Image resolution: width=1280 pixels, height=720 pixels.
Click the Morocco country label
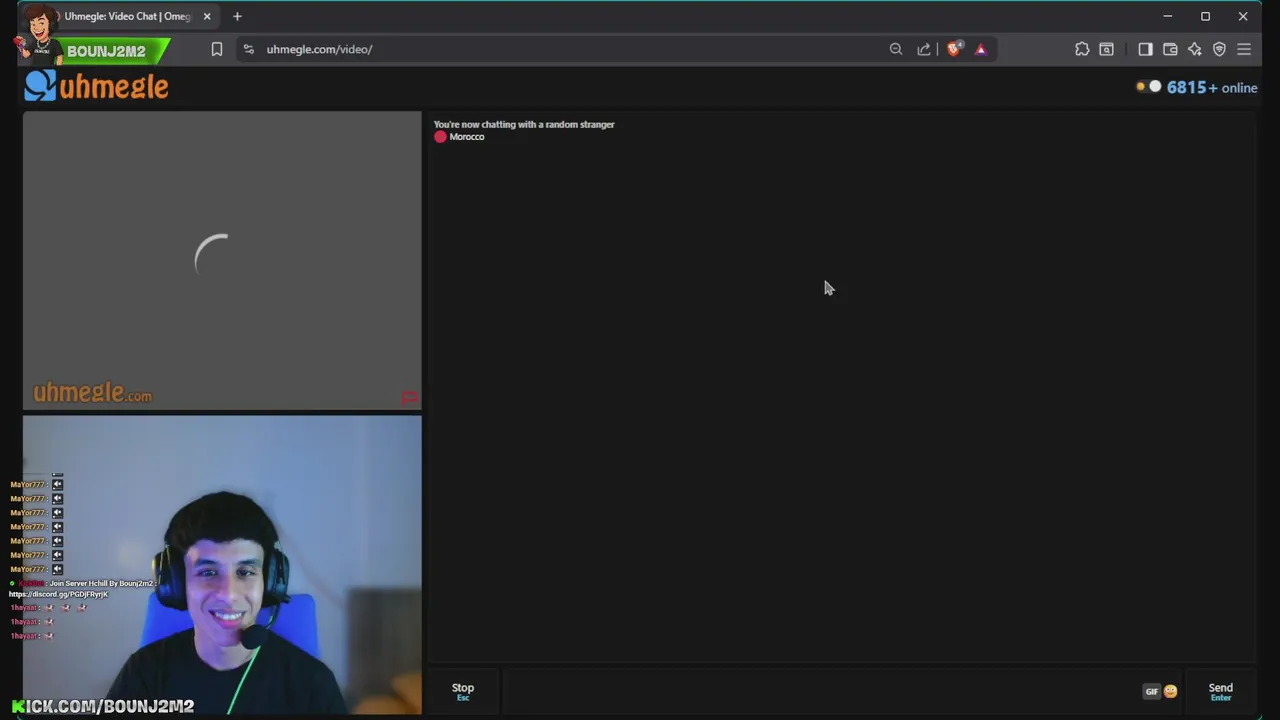[466, 137]
